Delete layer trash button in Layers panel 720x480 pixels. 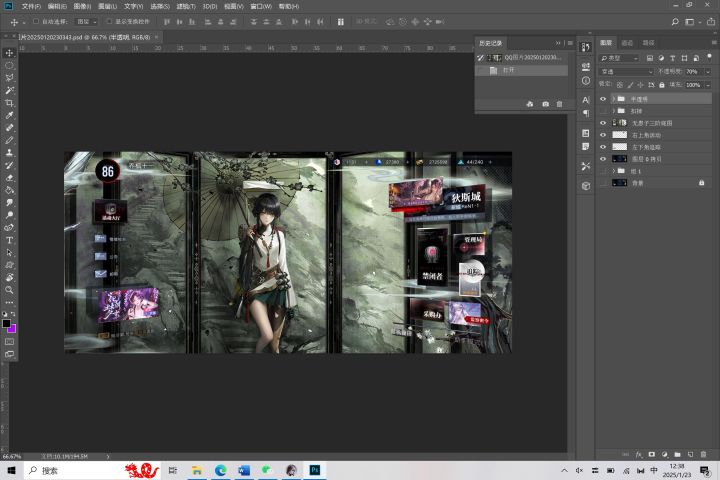[x=703, y=454]
